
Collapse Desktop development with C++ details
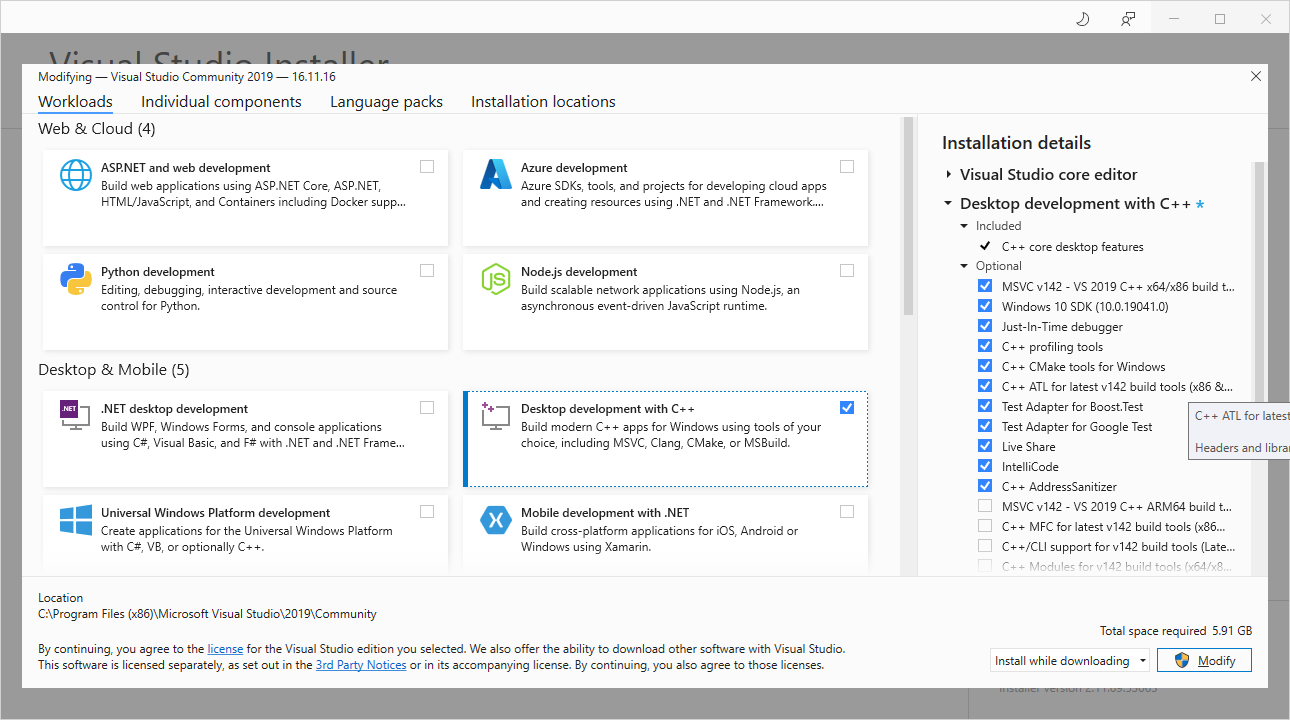[948, 204]
